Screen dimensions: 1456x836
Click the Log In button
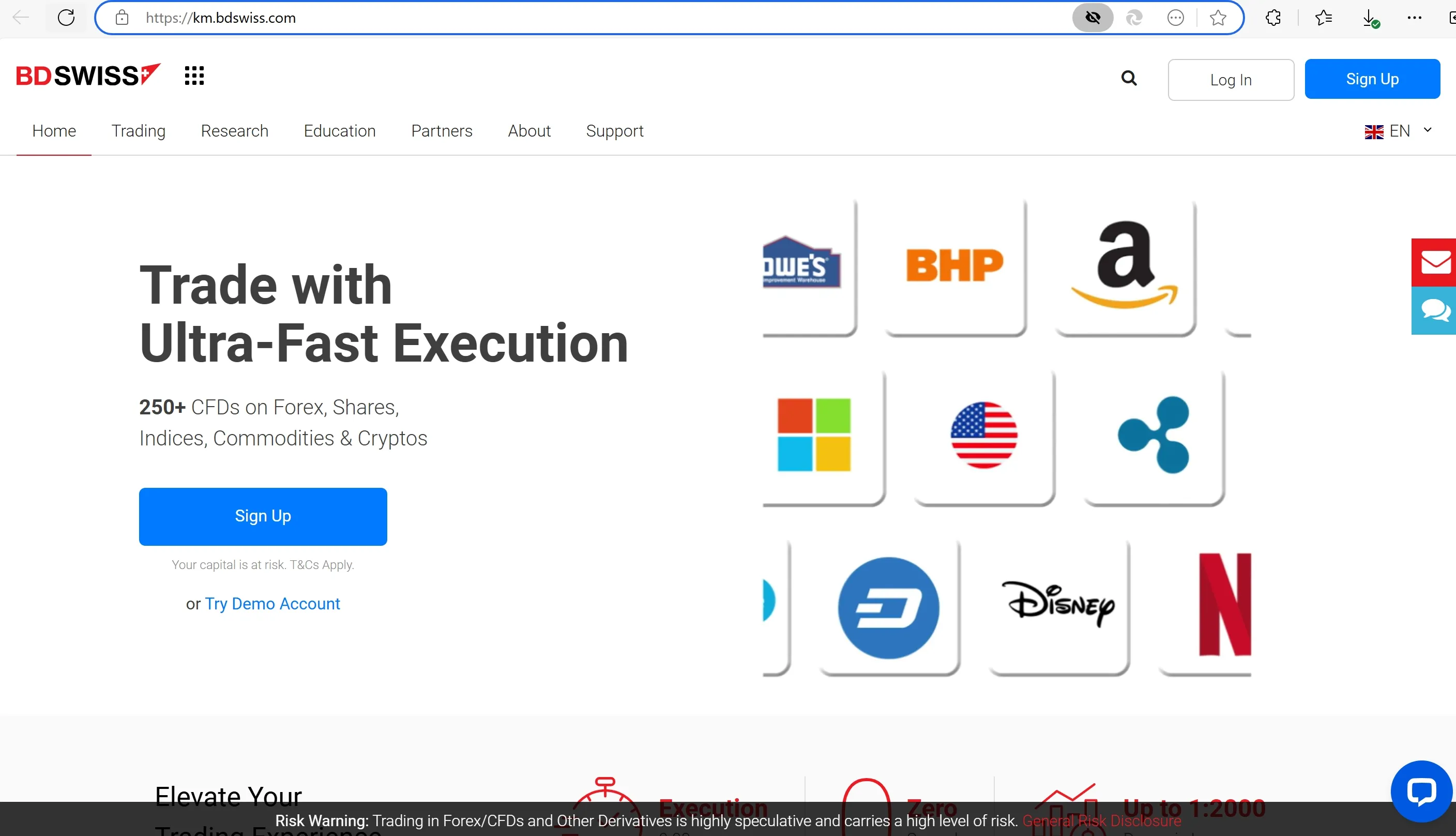pyautogui.click(x=1231, y=80)
